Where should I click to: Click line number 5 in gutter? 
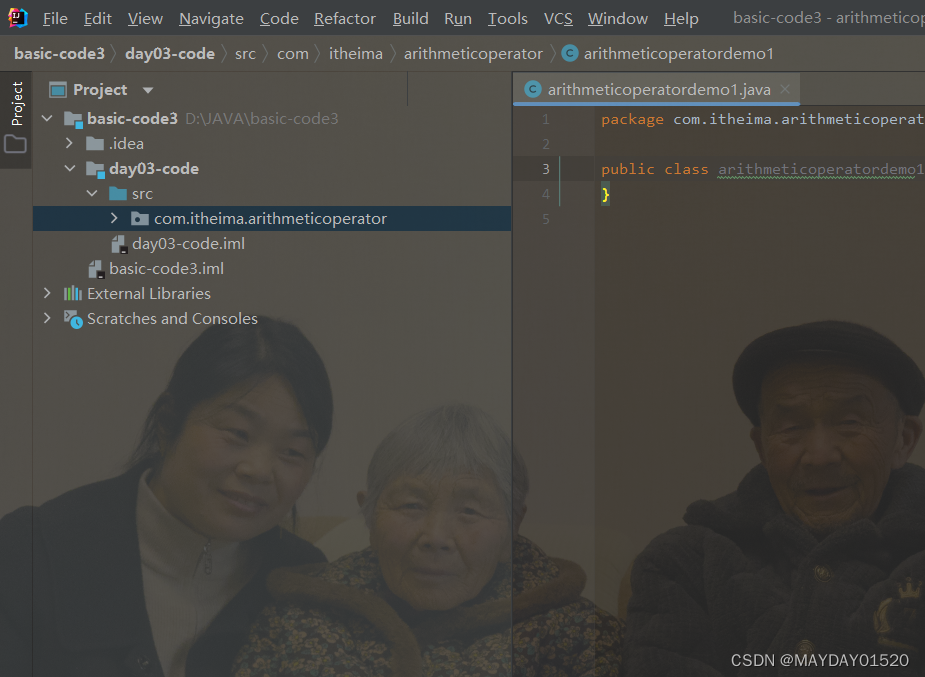click(546, 219)
